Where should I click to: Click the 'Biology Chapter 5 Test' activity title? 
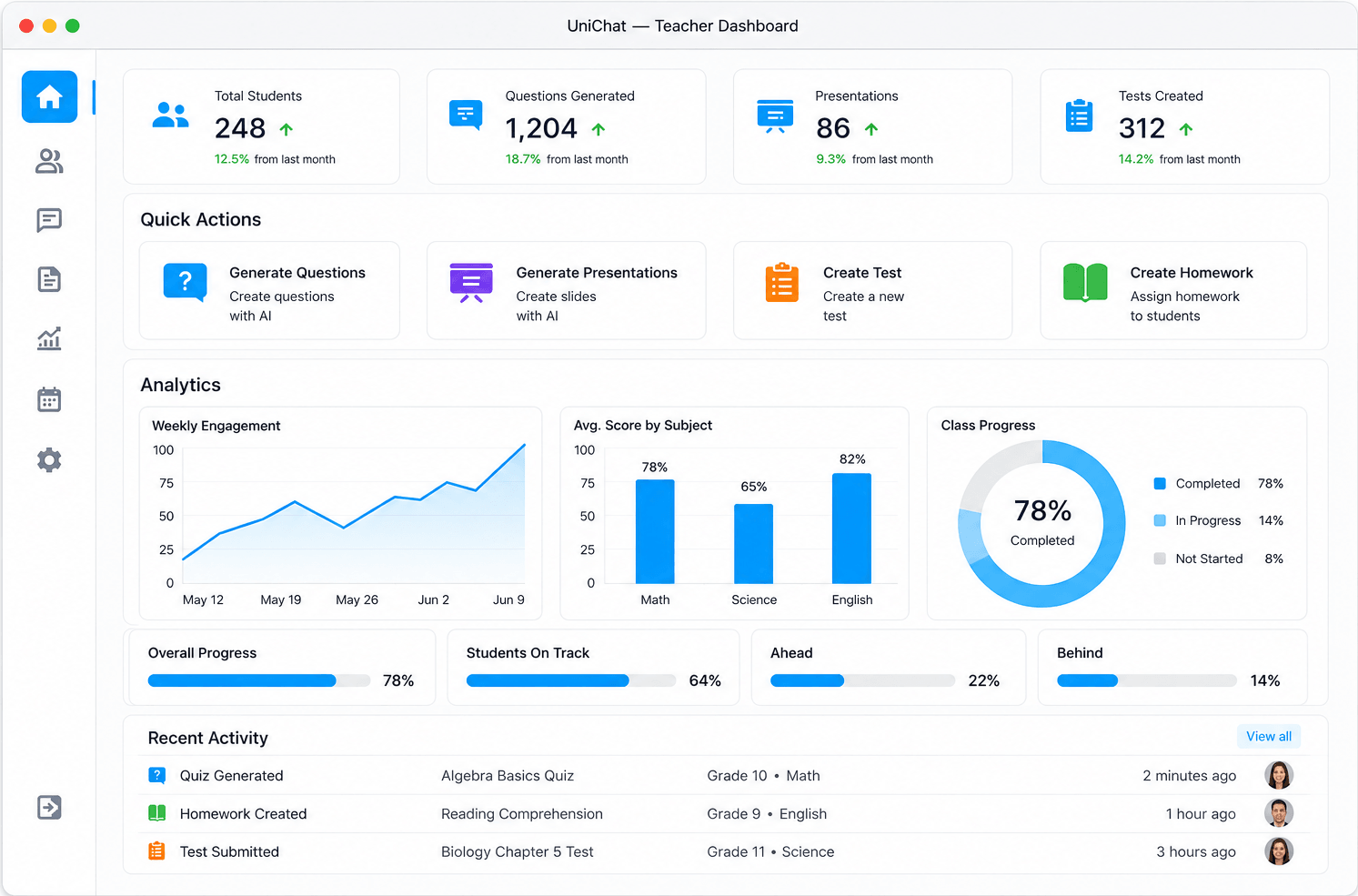coord(518,852)
